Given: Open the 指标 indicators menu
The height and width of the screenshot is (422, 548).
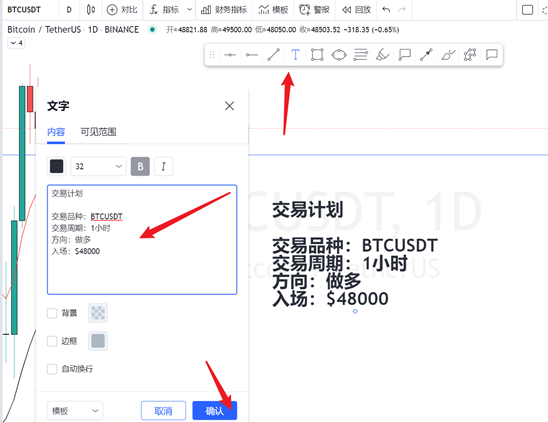Looking at the screenshot, I should [x=165, y=9].
